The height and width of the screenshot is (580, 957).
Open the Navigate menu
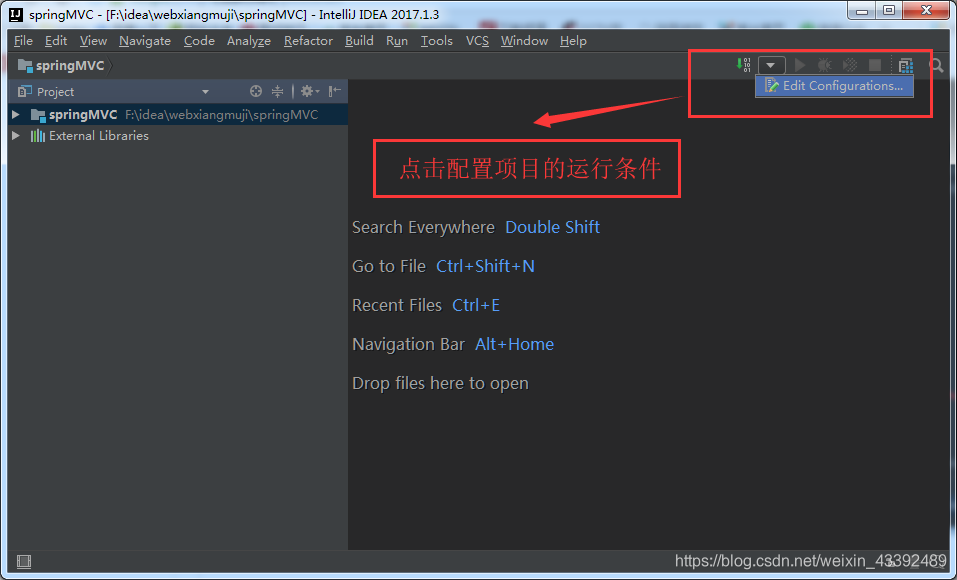coord(145,41)
